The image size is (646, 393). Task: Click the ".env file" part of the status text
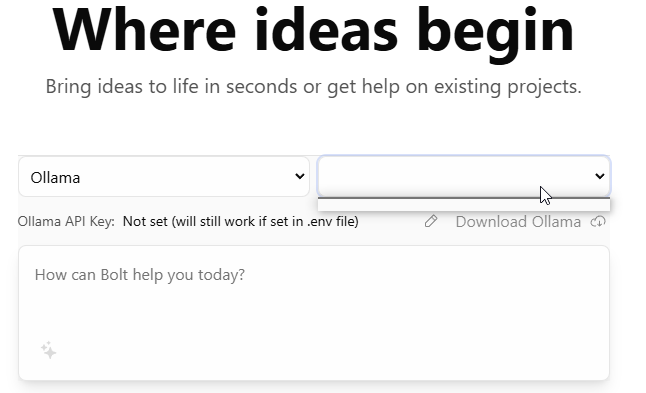tap(332, 222)
